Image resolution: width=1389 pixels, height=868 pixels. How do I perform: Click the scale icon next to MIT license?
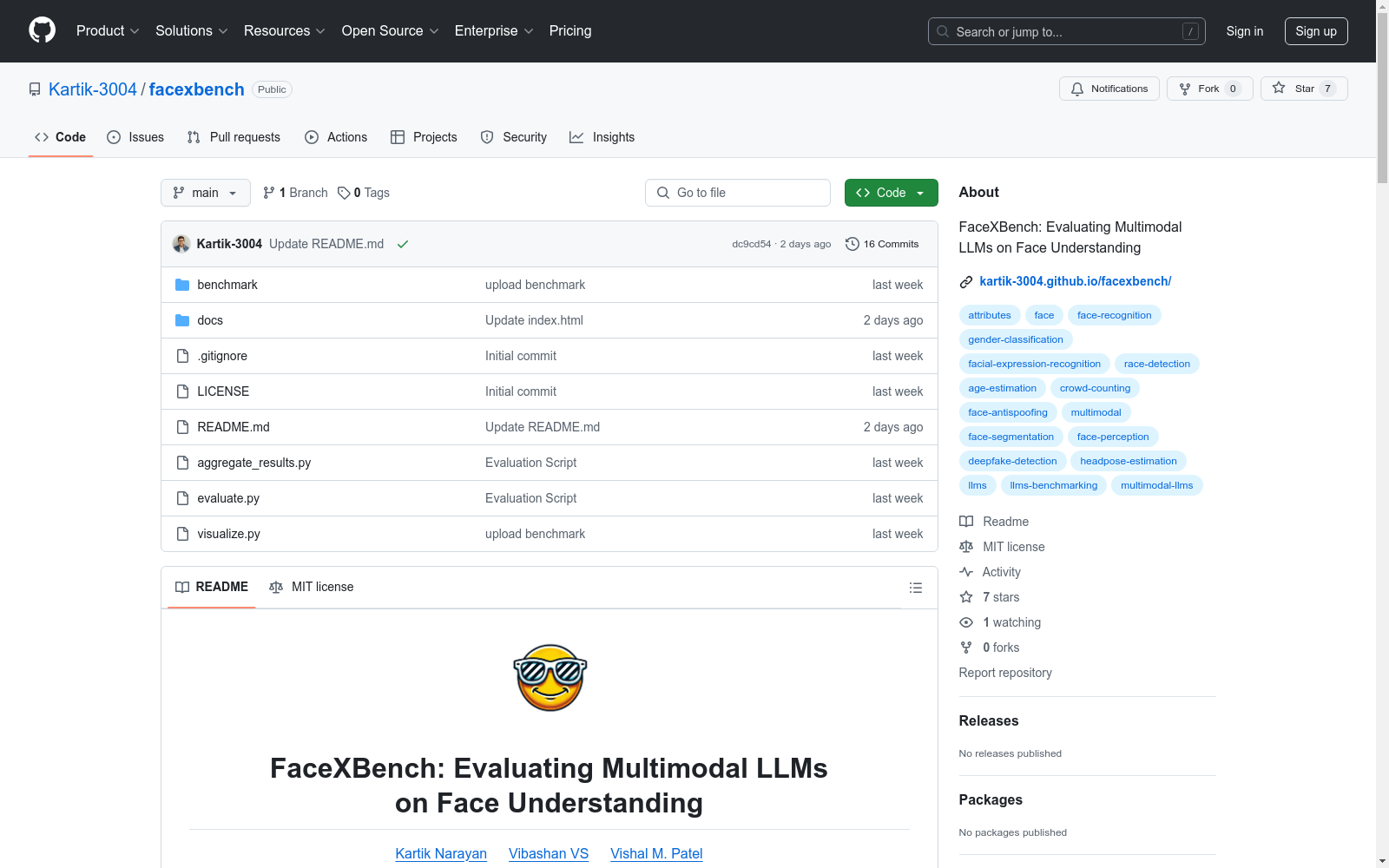point(966,547)
